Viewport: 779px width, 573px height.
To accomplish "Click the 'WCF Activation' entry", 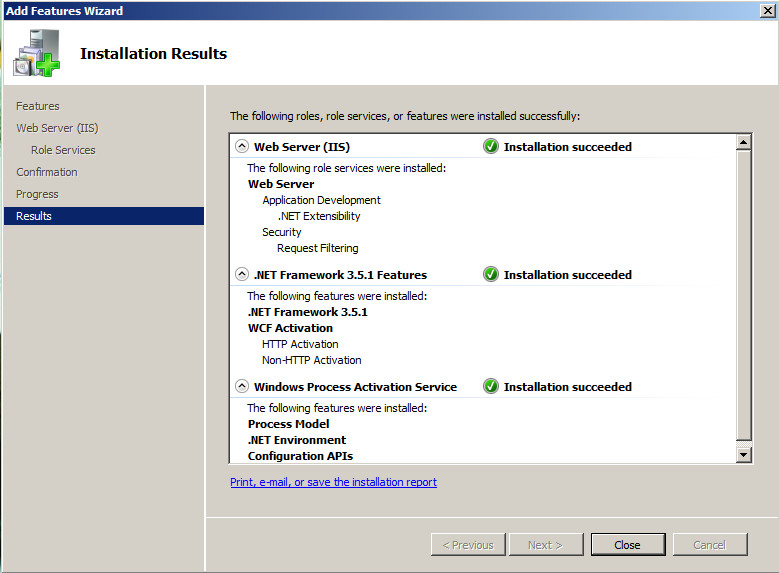I will (x=290, y=328).
